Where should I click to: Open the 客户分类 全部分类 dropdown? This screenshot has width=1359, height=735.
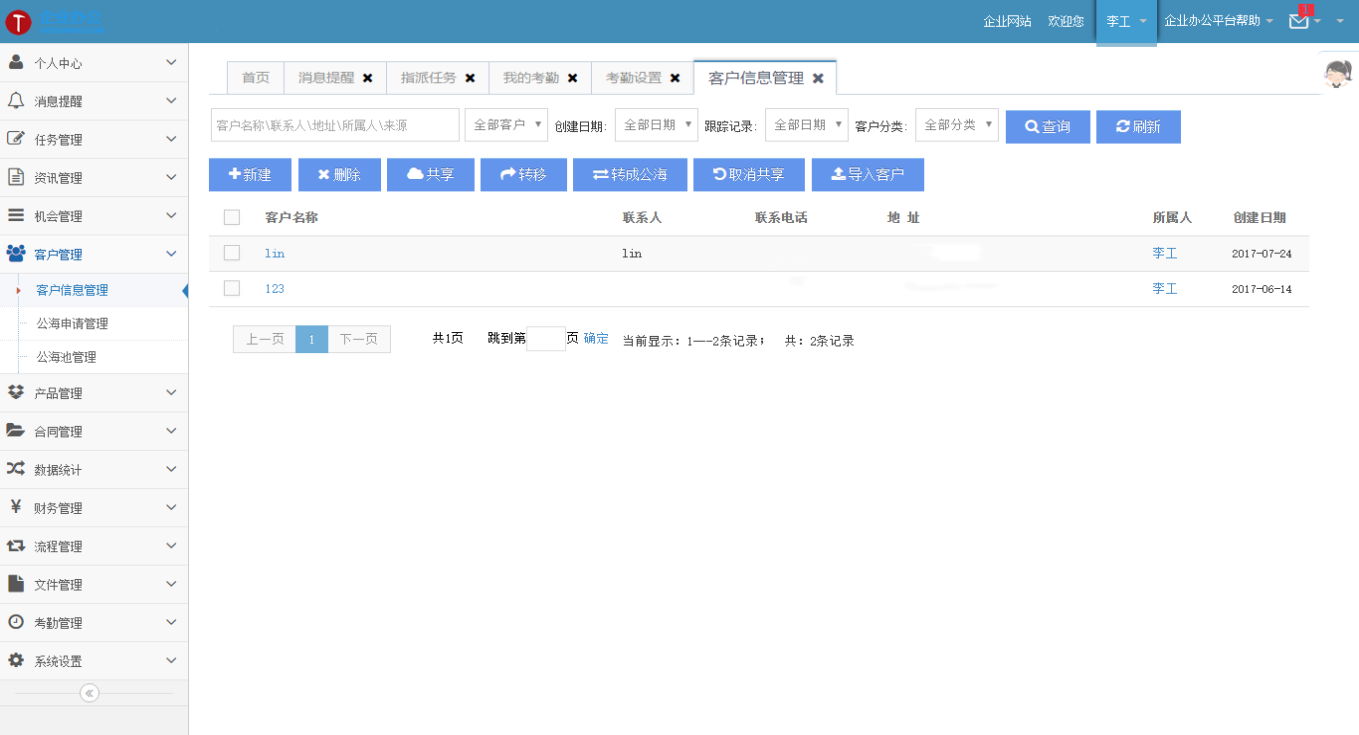click(x=956, y=125)
